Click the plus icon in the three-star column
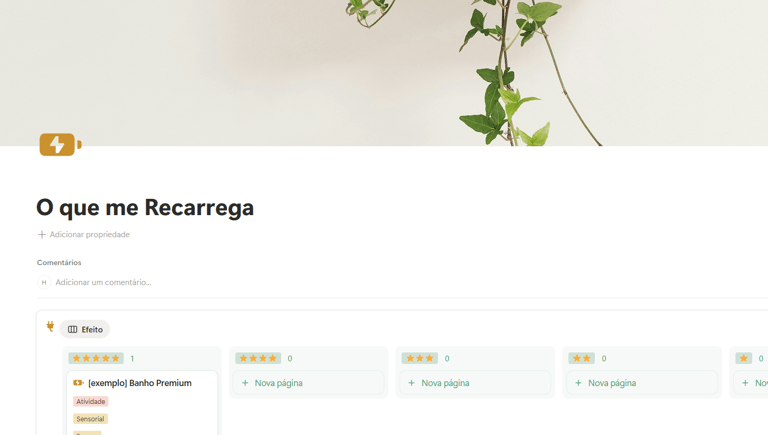Viewport: 768px width, 435px height. point(411,383)
